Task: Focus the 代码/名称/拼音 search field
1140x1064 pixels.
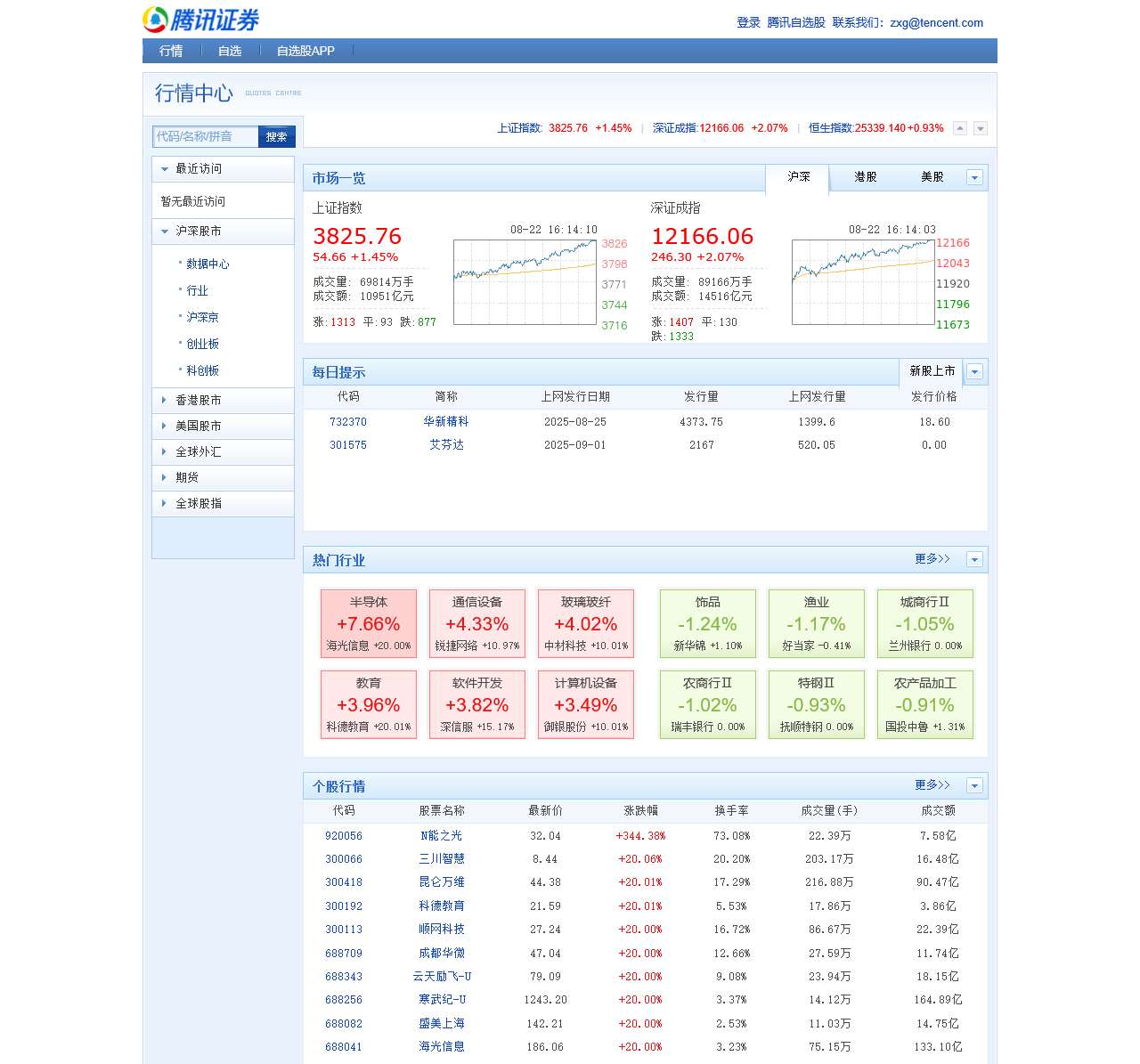Action: pyautogui.click(x=206, y=137)
